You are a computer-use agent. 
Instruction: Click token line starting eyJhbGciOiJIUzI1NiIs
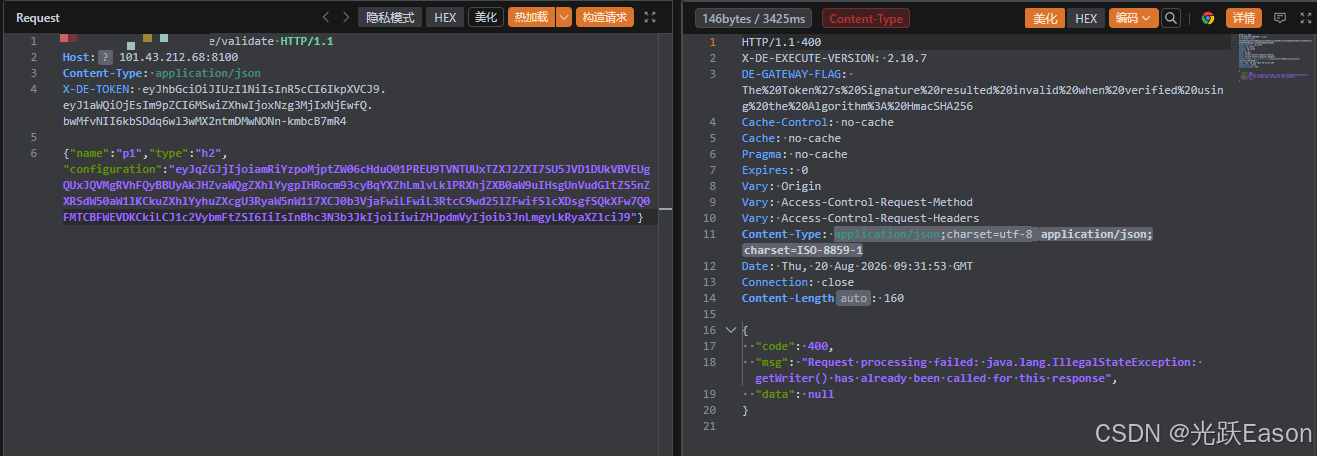click(x=264, y=89)
